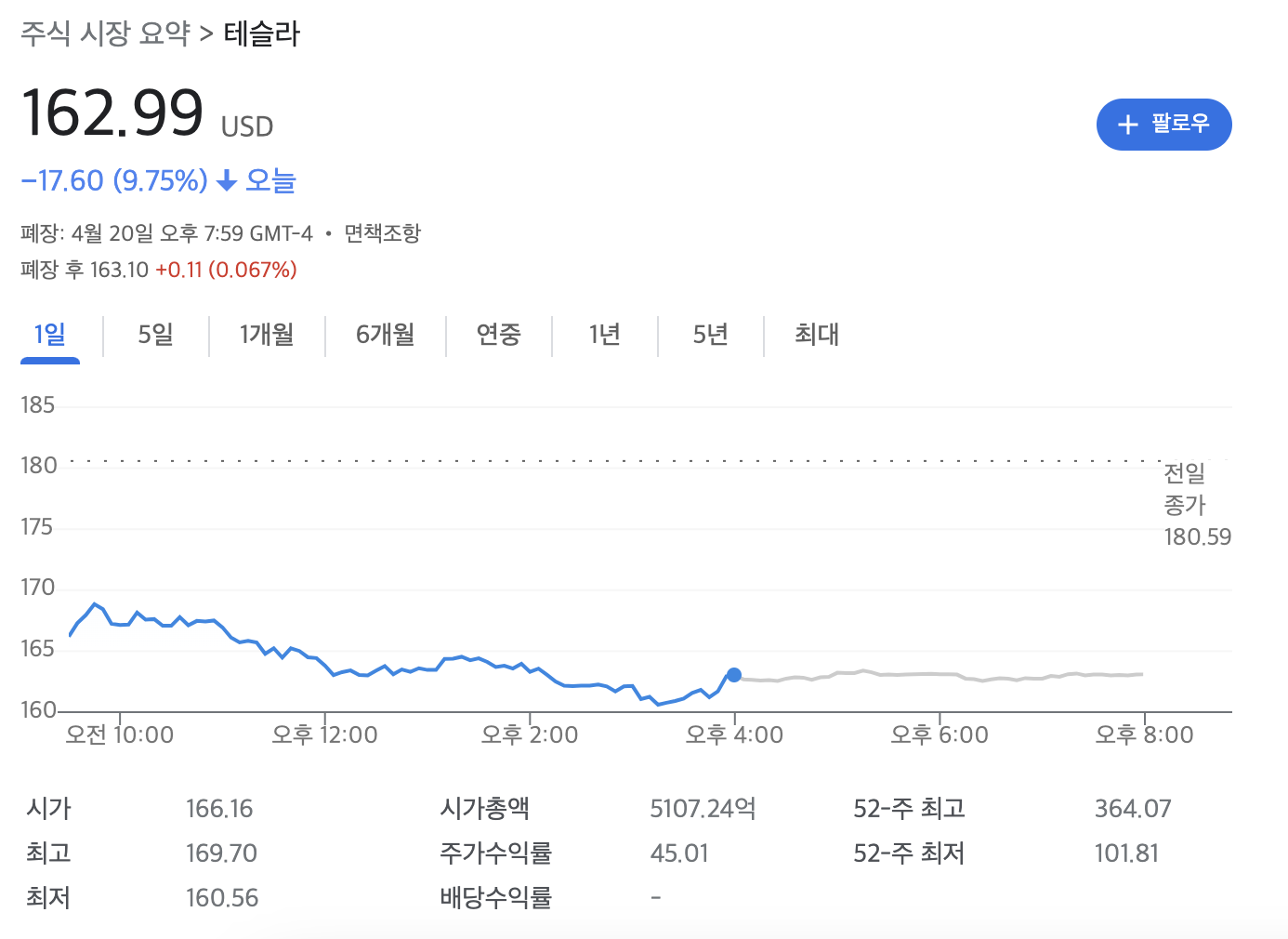Click the 팔로우 follow button

(1163, 125)
